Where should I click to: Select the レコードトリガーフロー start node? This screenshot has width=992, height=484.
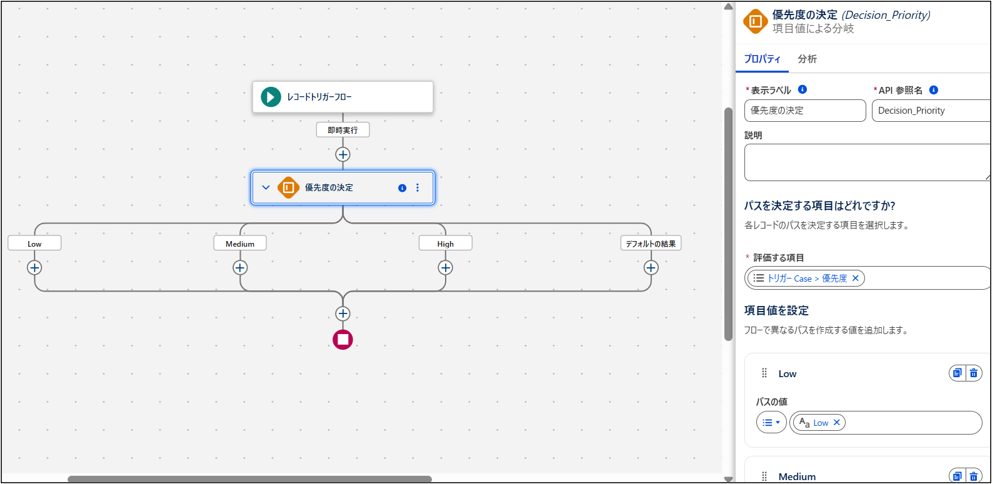click(343, 97)
